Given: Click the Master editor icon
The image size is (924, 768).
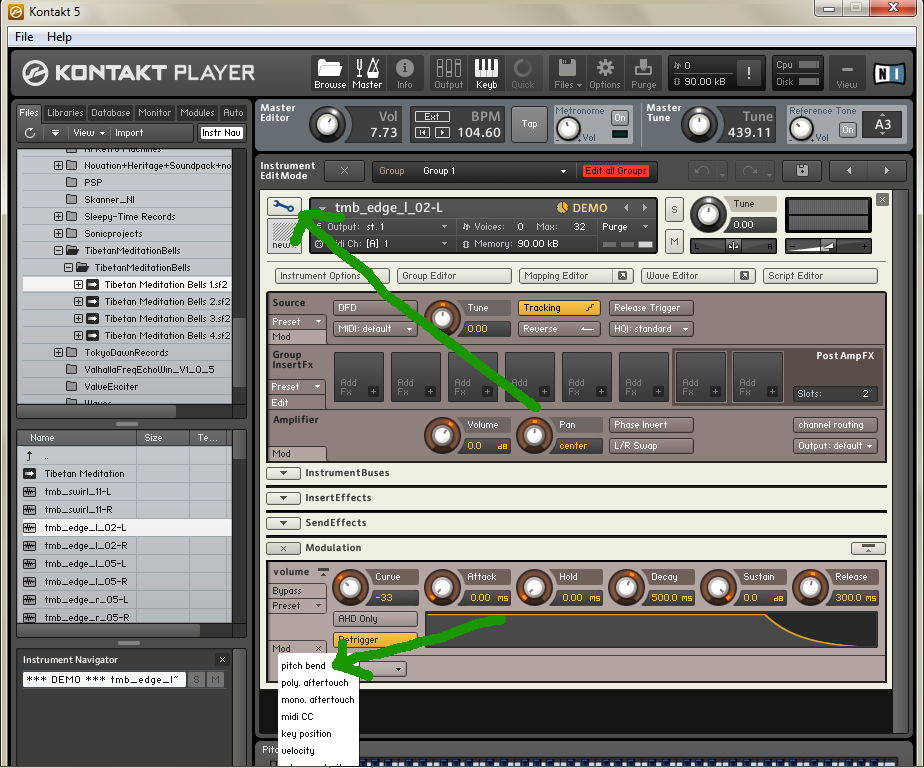Looking at the screenshot, I should pyautogui.click(x=367, y=73).
